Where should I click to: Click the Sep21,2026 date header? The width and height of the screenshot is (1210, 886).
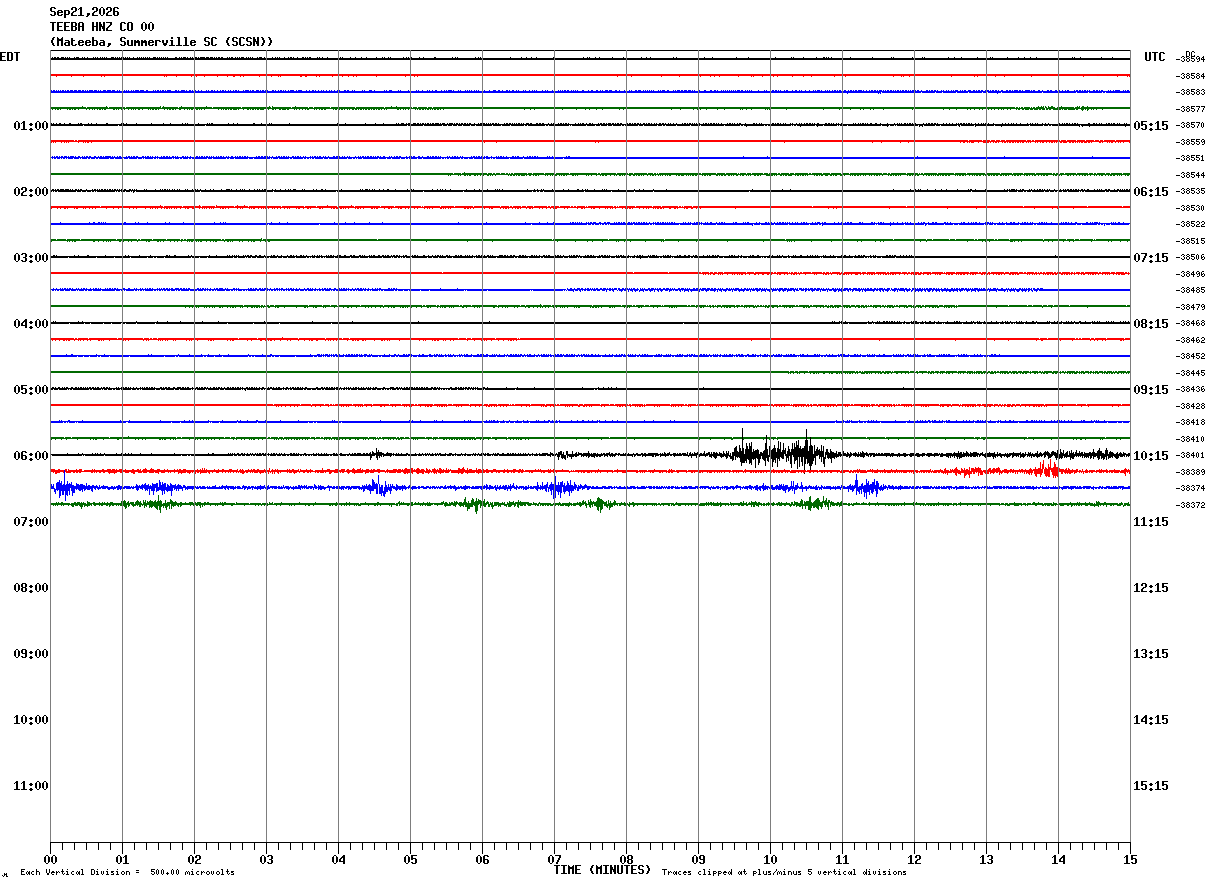tap(84, 12)
